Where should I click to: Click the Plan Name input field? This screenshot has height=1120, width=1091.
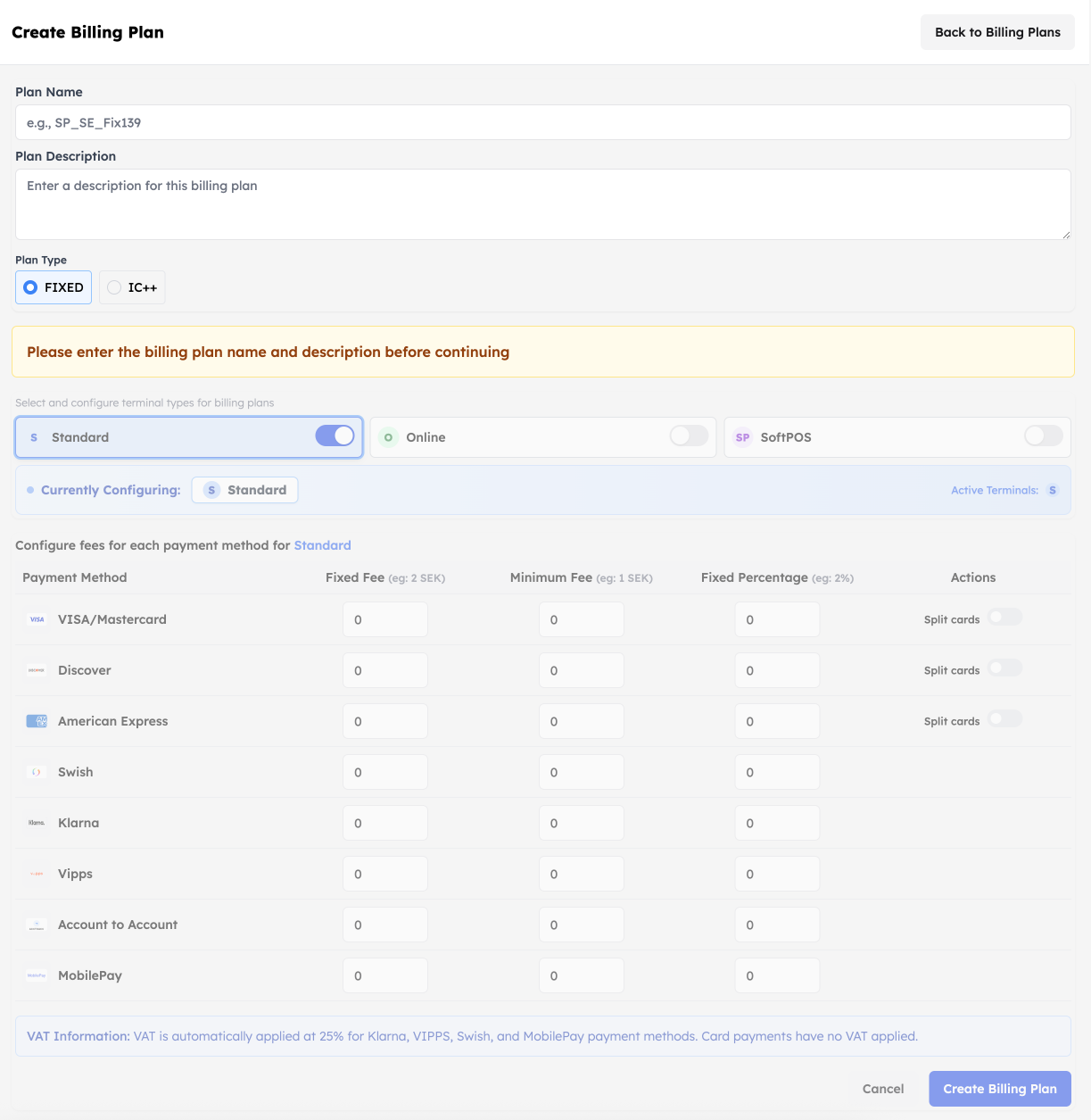pos(541,122)
